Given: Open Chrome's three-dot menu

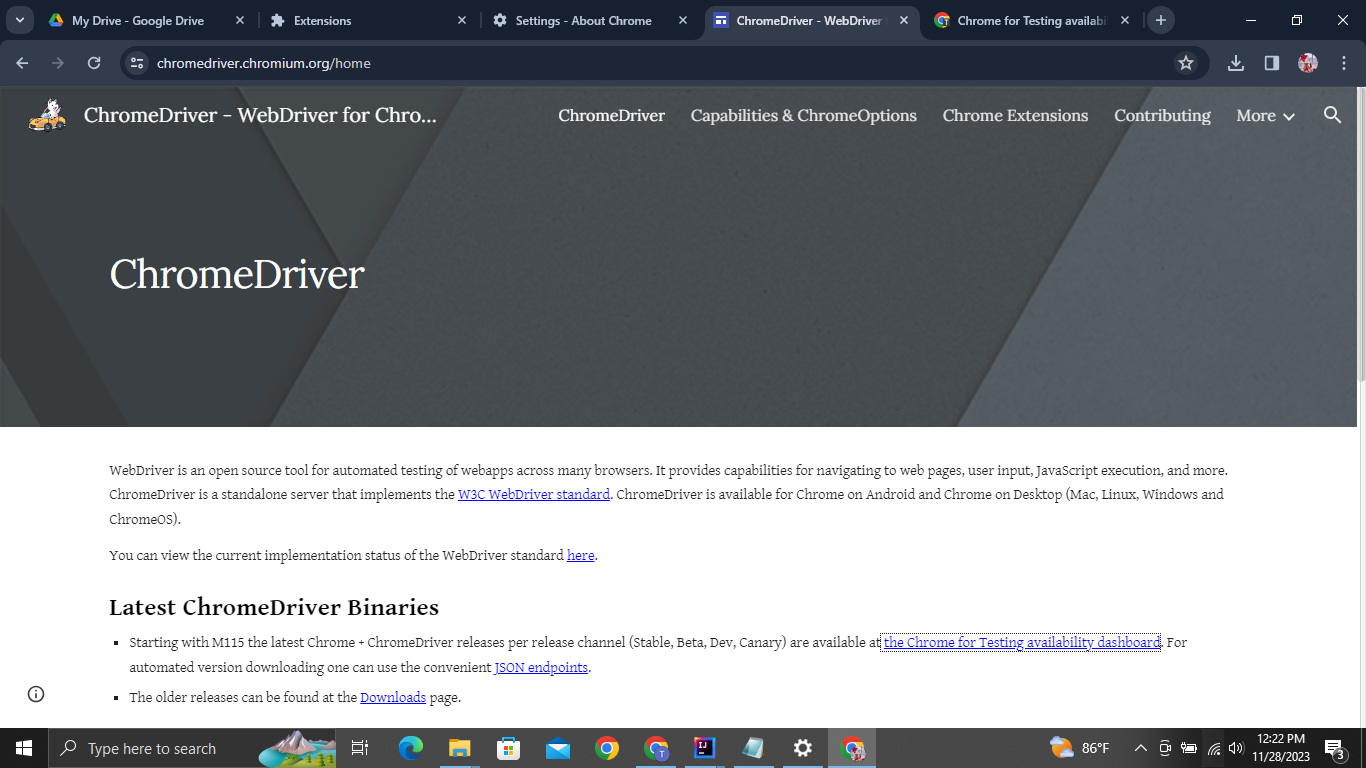Looking at the screenshot, I should tap(1343, 63).
